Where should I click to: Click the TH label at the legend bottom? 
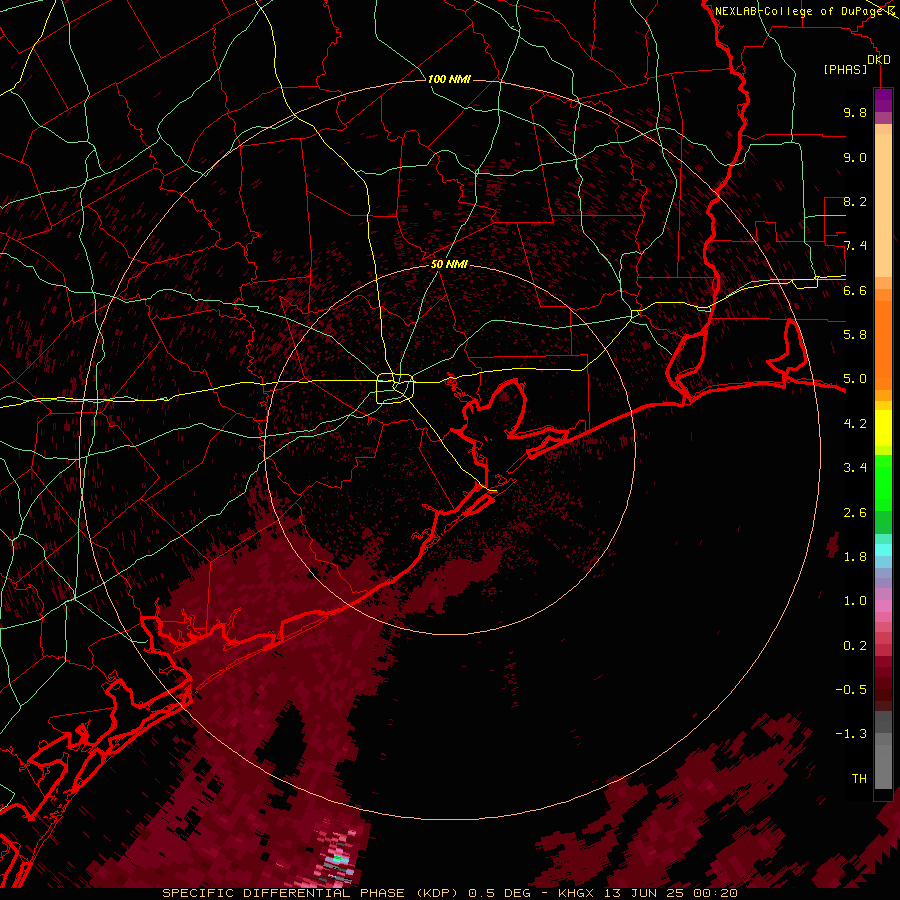[859, 779]
